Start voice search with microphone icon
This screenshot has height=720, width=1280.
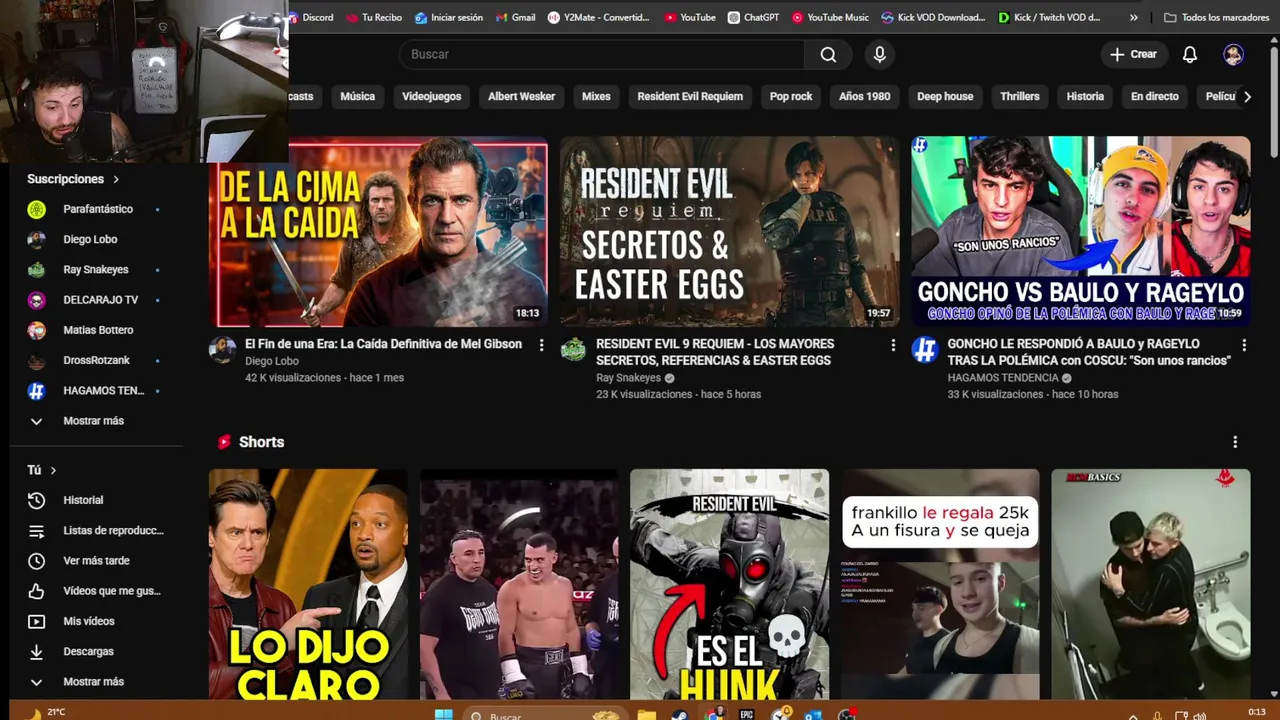[x=880, y=54]
